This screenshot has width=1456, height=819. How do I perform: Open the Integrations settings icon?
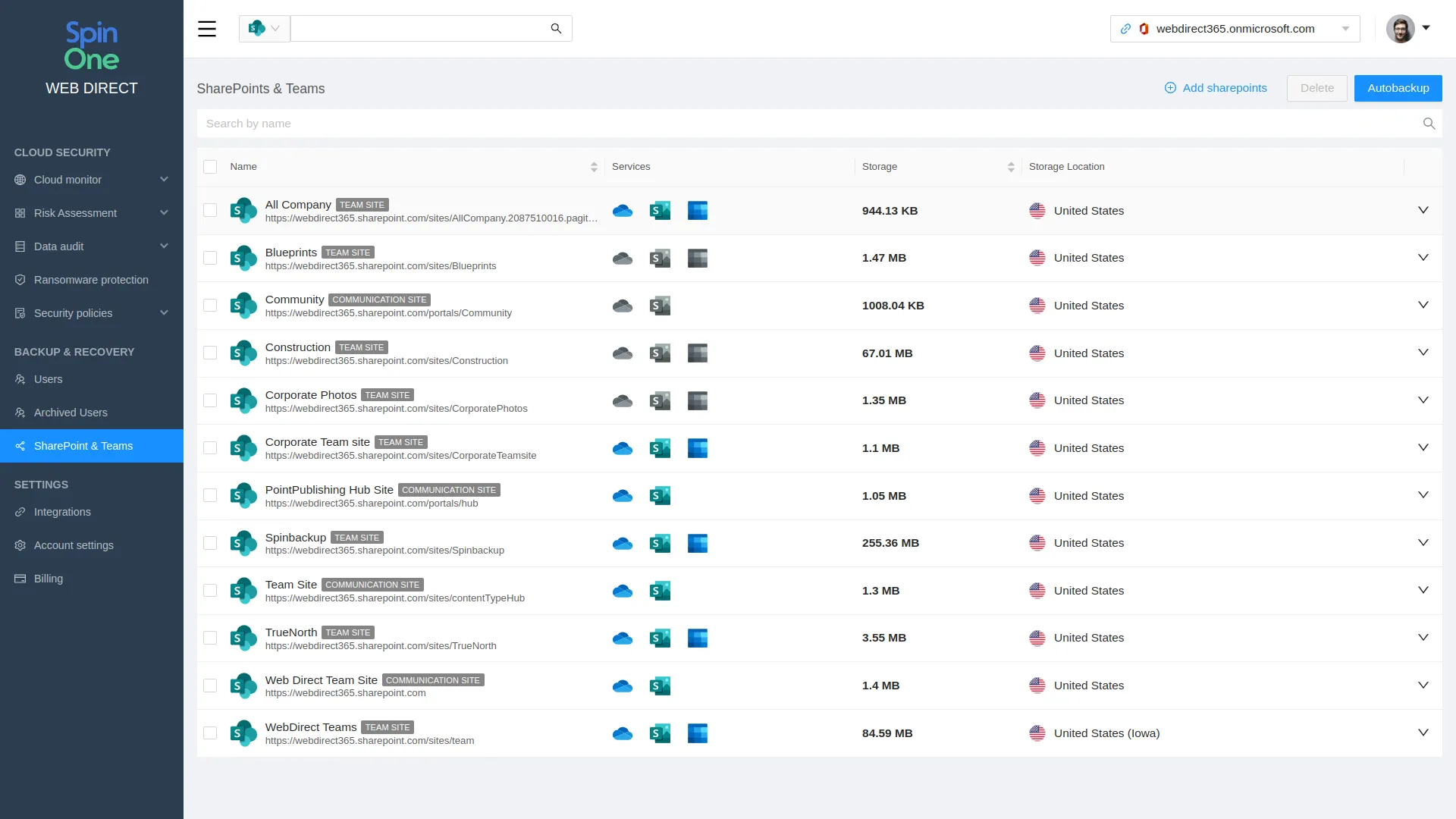20,512
